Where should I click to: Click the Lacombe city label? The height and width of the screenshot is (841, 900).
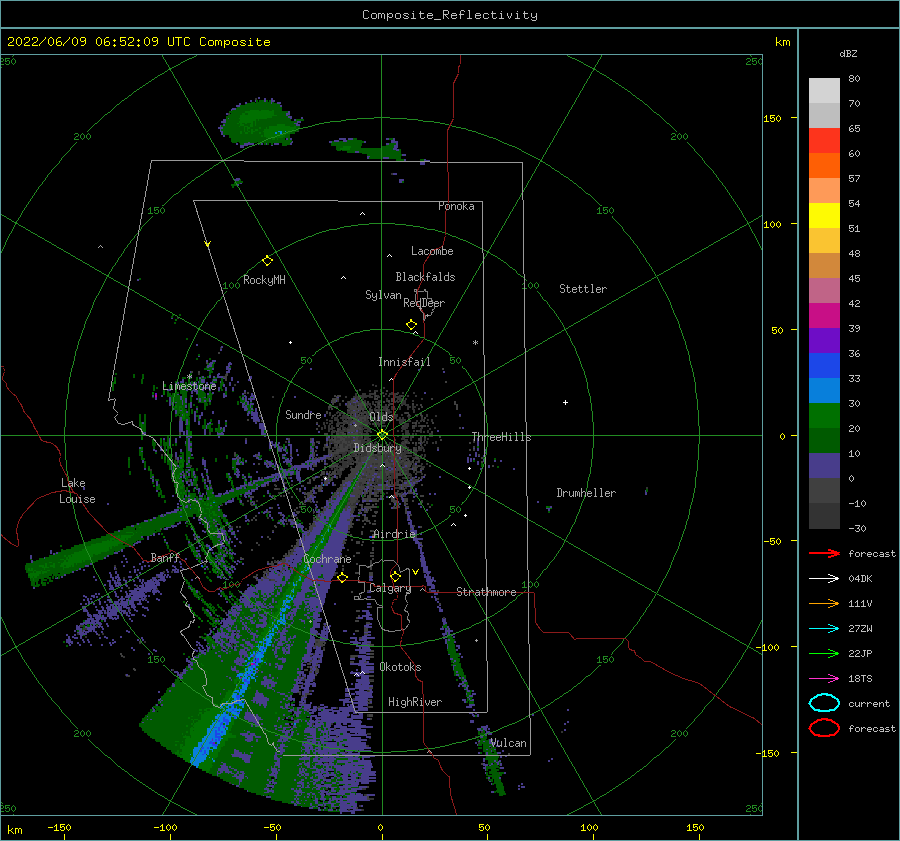coord(432,251)
